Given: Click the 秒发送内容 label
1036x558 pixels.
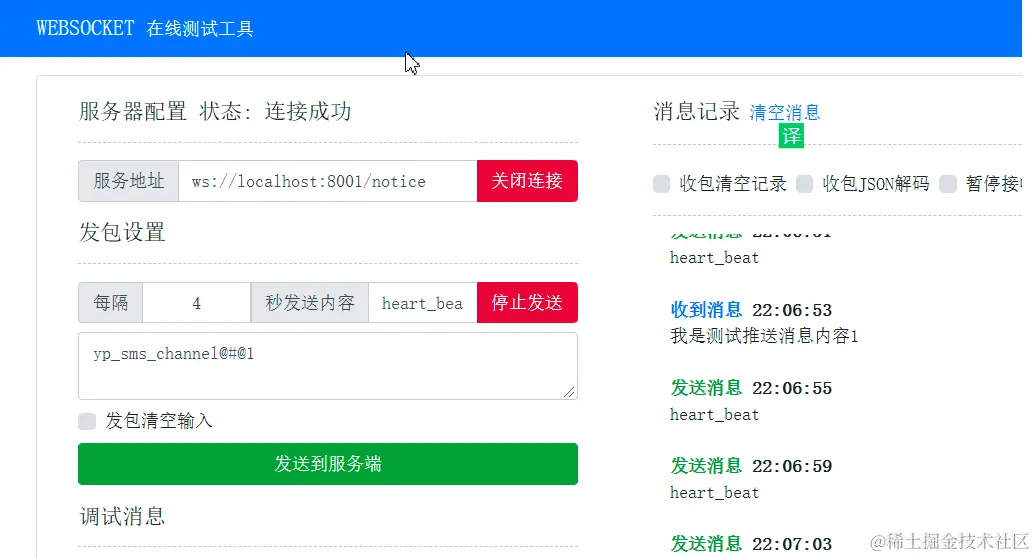Looking at the screenshot, I should click(309, 302).
